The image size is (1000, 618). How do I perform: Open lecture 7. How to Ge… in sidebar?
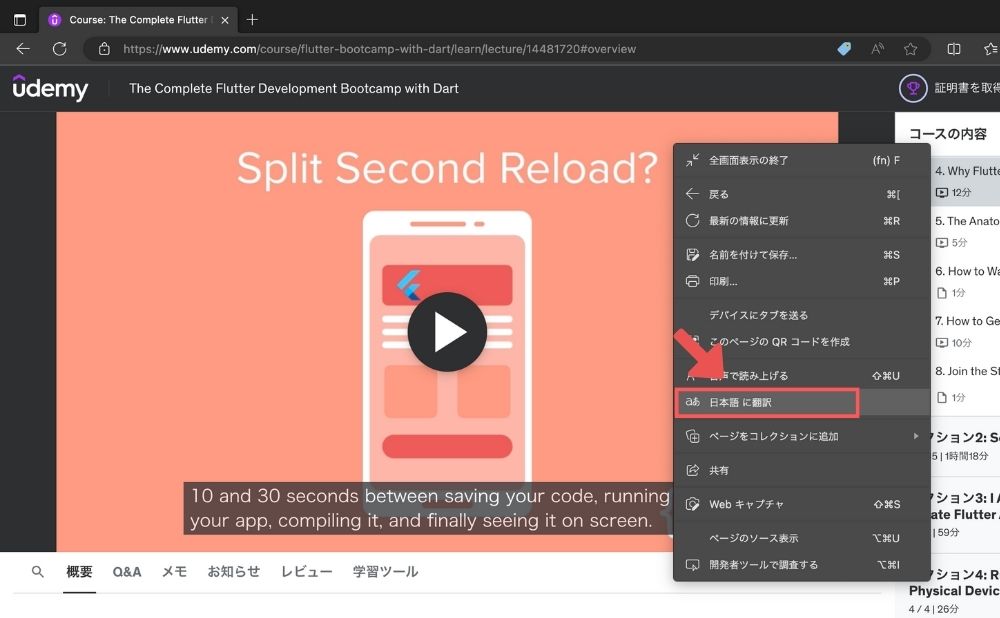966,331
